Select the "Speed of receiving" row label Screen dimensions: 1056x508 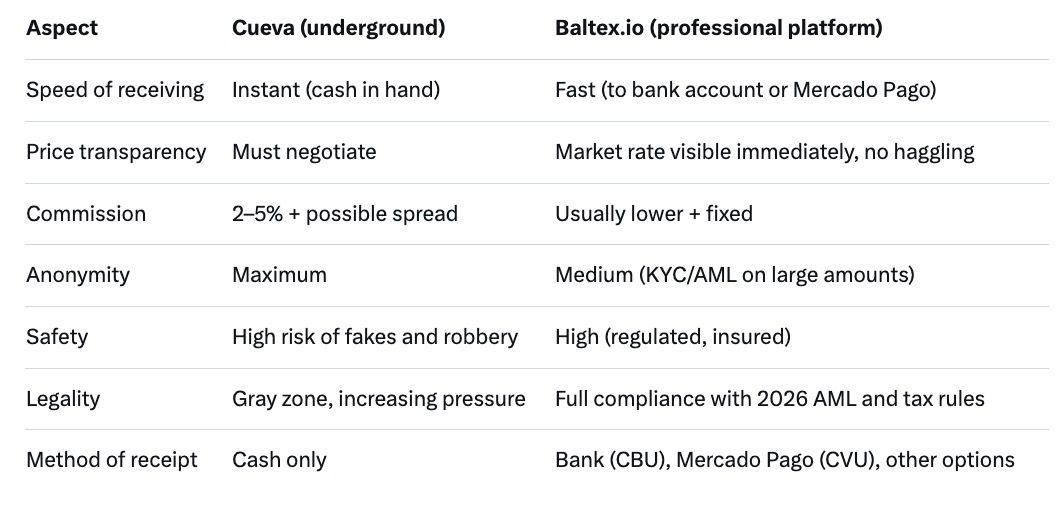(115, 90)
